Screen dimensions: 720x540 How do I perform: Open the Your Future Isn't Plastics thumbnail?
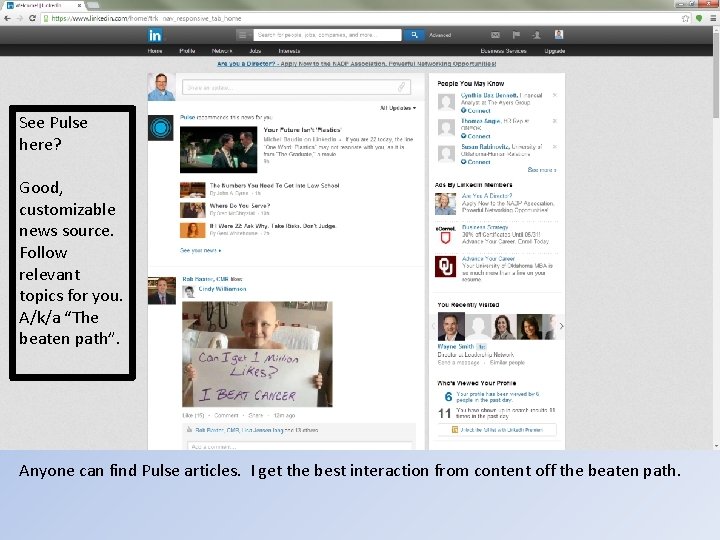point(219,150)
